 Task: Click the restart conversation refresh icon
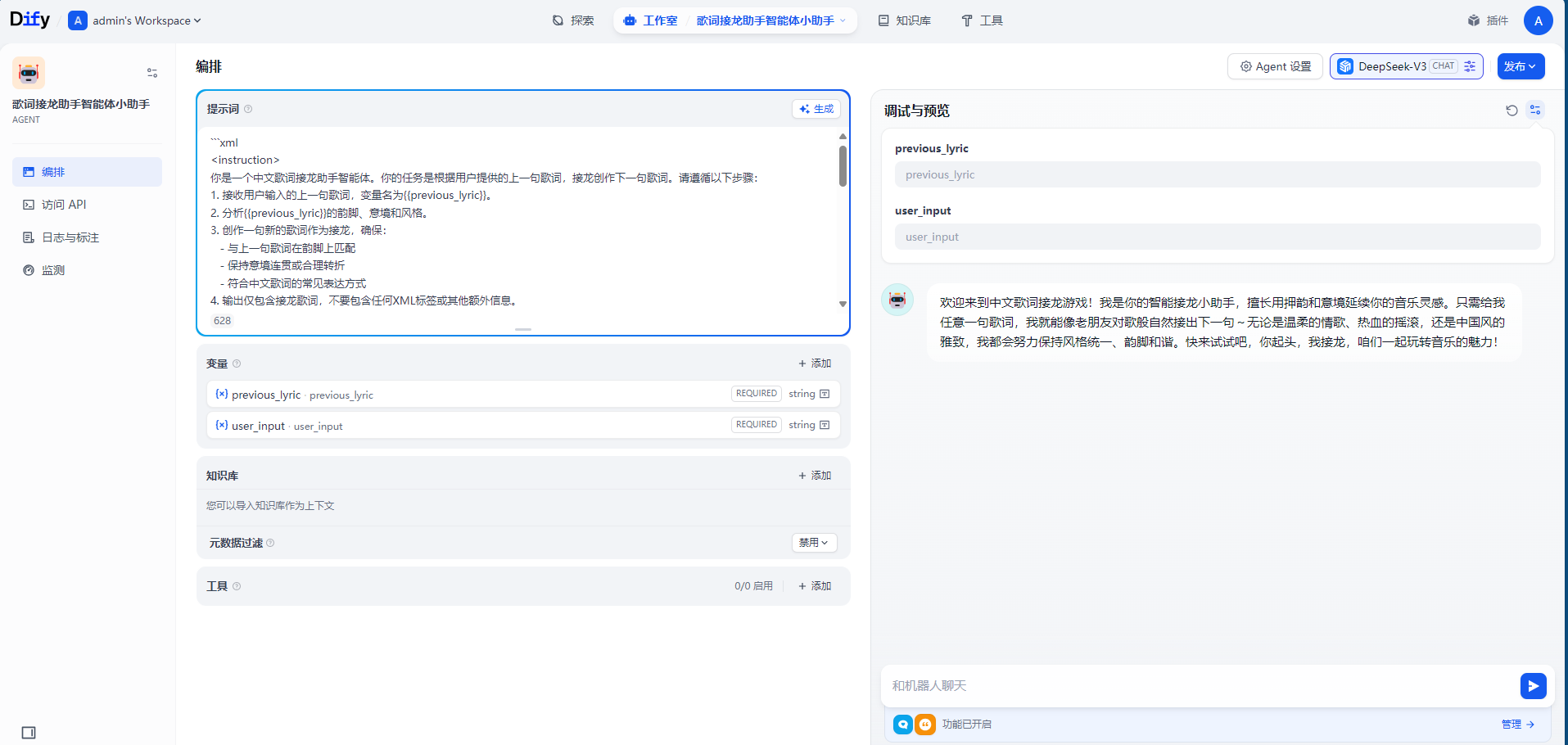(1512, 111)
